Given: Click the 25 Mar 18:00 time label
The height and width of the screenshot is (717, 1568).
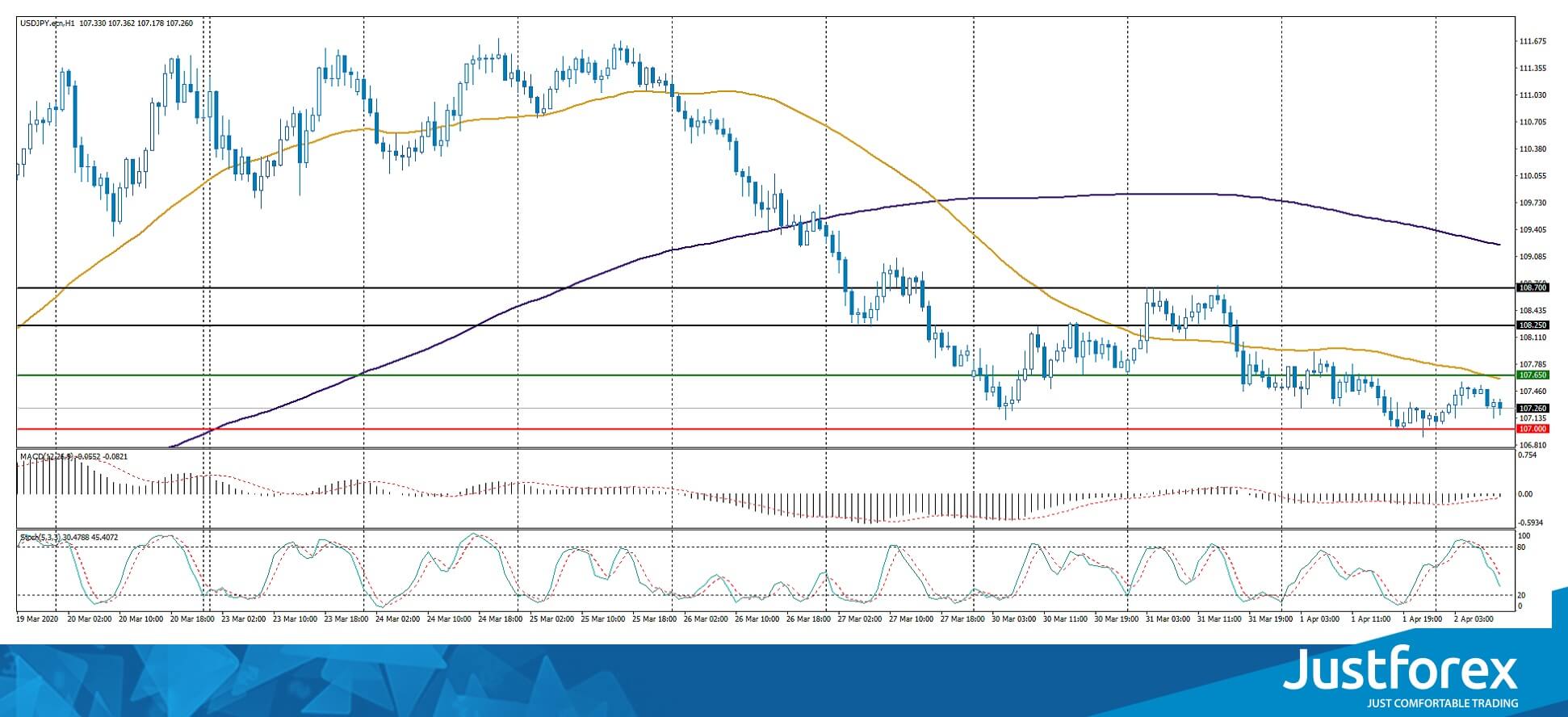Looking at the screenshot, I should tap(656, 619).
